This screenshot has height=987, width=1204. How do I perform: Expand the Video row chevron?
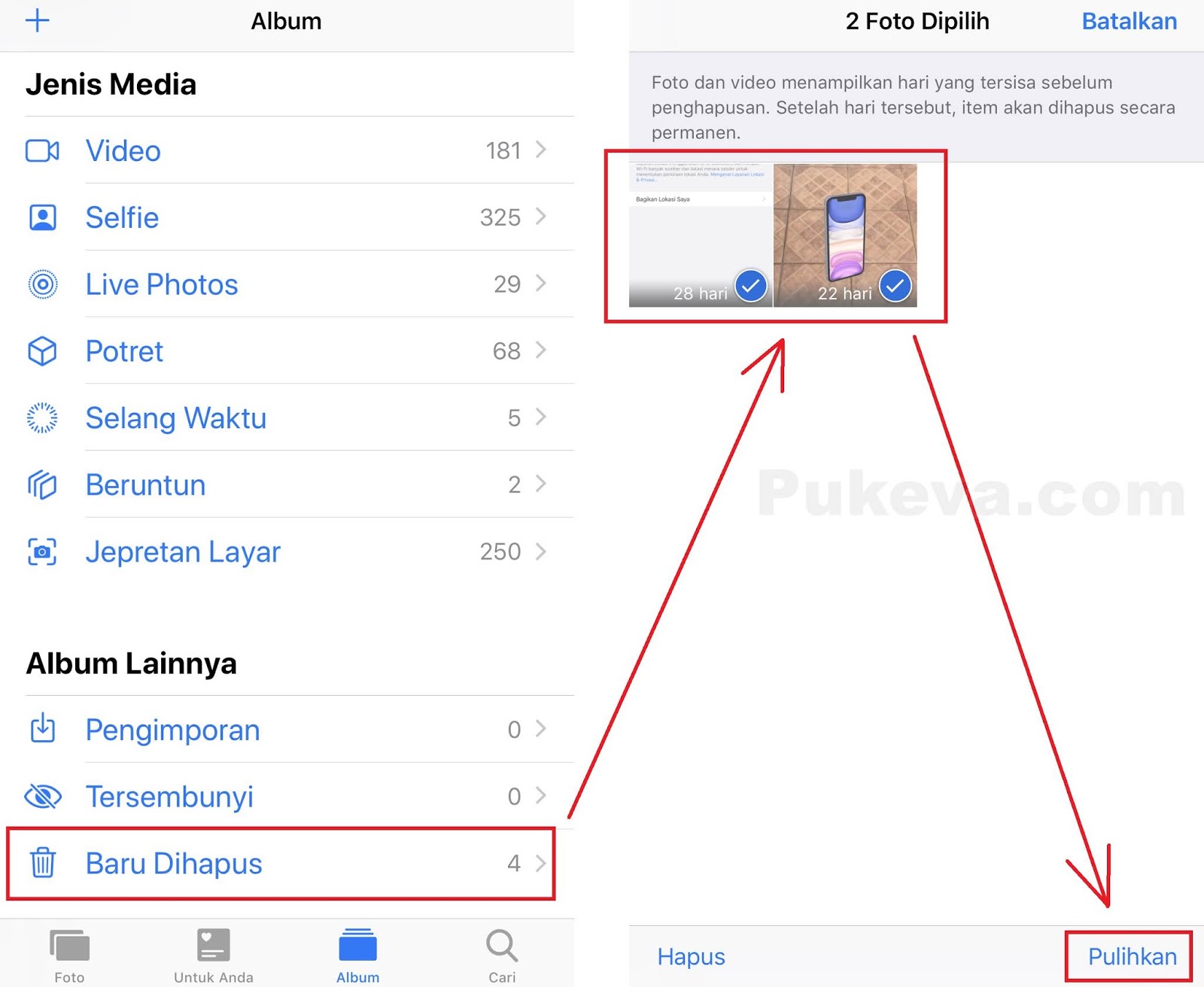point(540,150)
